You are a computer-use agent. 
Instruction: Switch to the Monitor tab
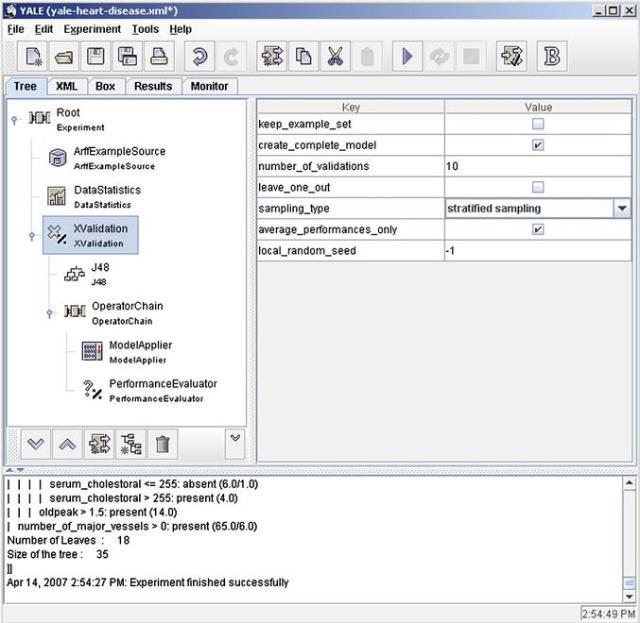coord(209,86)
